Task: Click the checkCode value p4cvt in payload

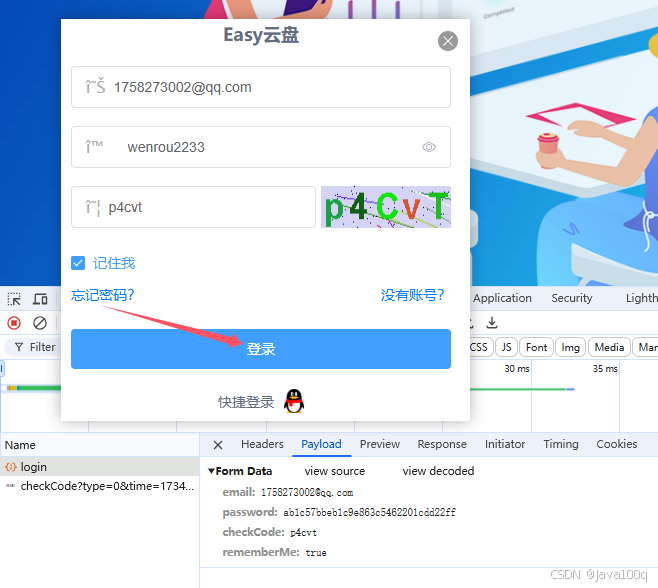Action: (x=303, y=533)
